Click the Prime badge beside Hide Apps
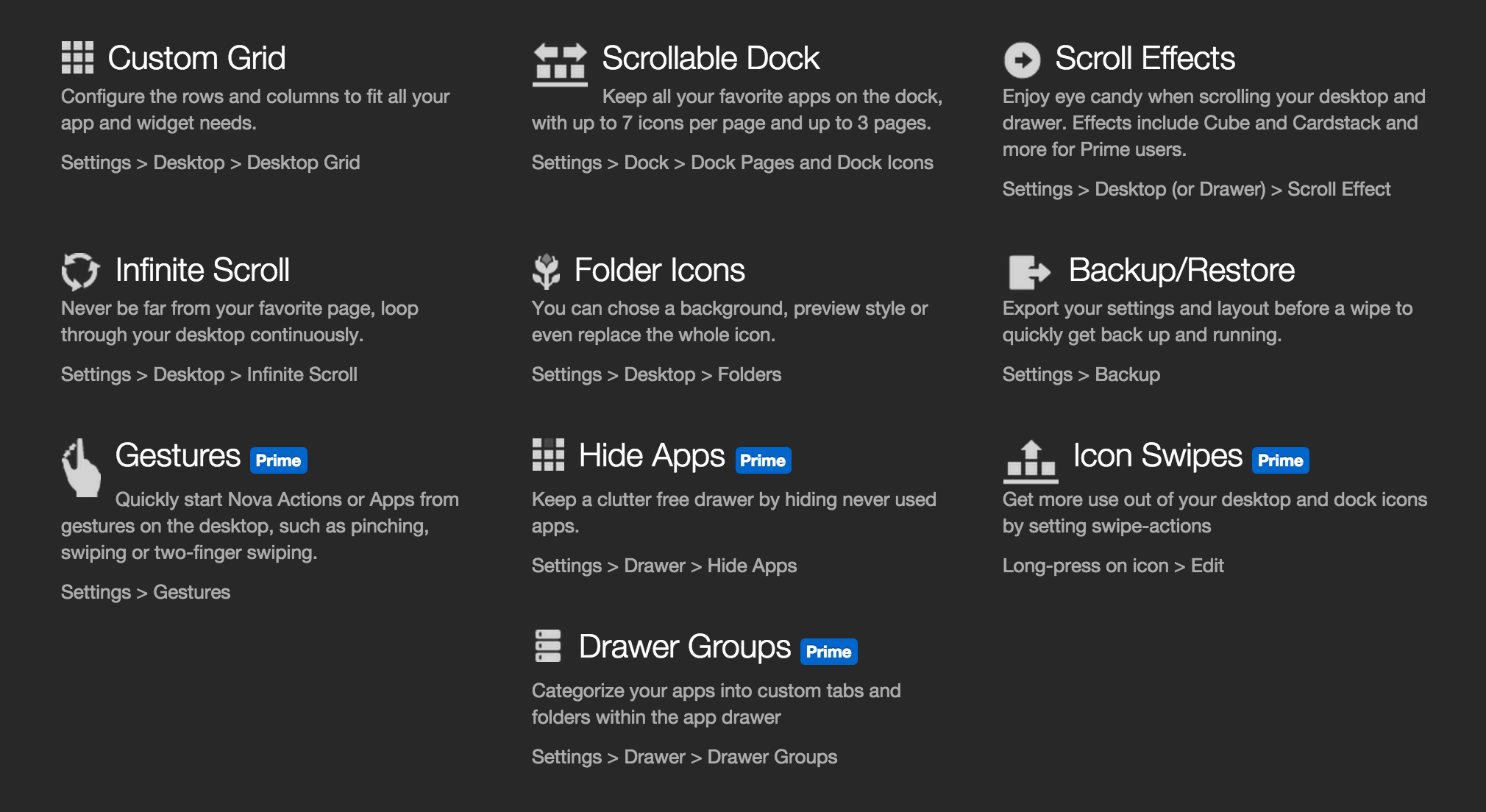The image size is (1486, 812). 763,460
